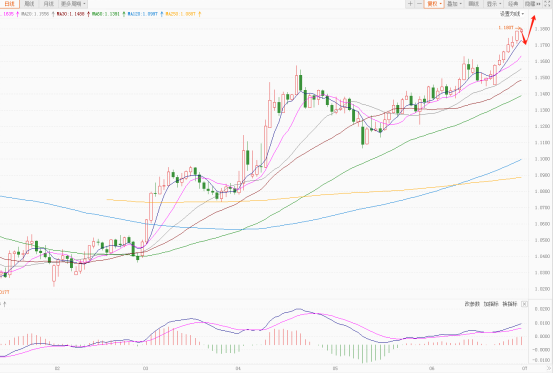Open the 设置均线 moving average dropdown
The height and width of the screenshot is (373, 554).
click(512, 14)
